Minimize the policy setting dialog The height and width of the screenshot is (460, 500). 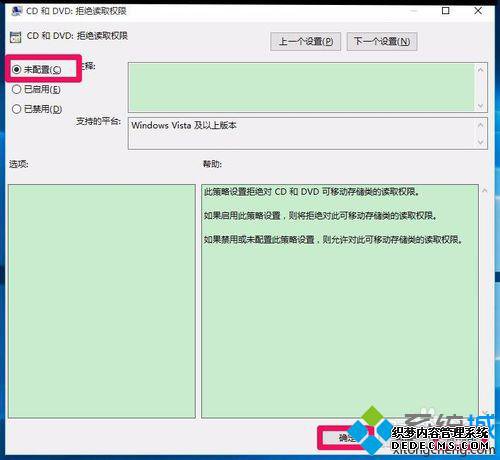coord(414,11)
